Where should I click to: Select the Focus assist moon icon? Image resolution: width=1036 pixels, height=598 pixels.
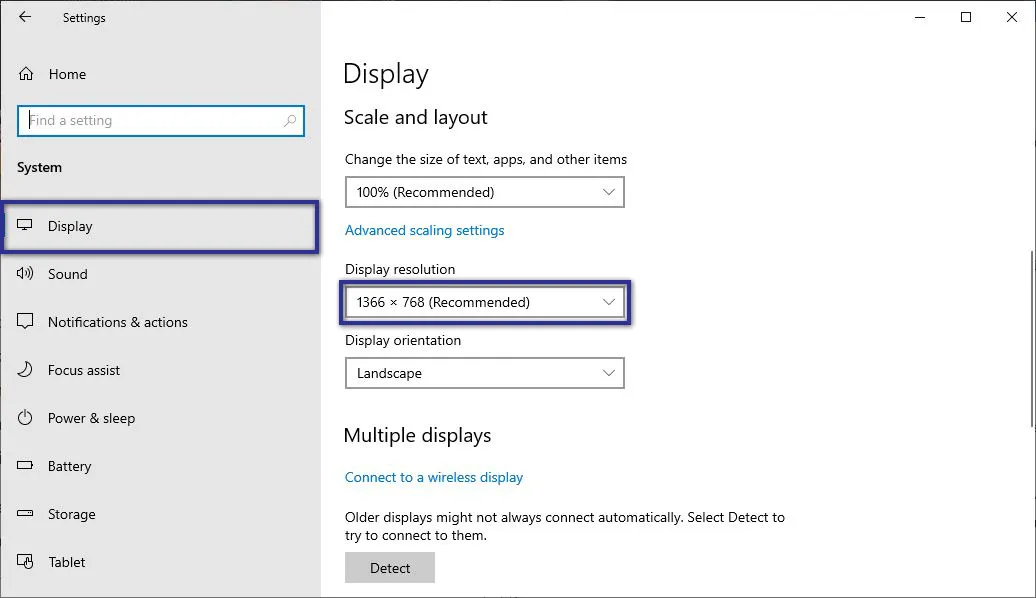pyautogui.click(x=23, y=370)
